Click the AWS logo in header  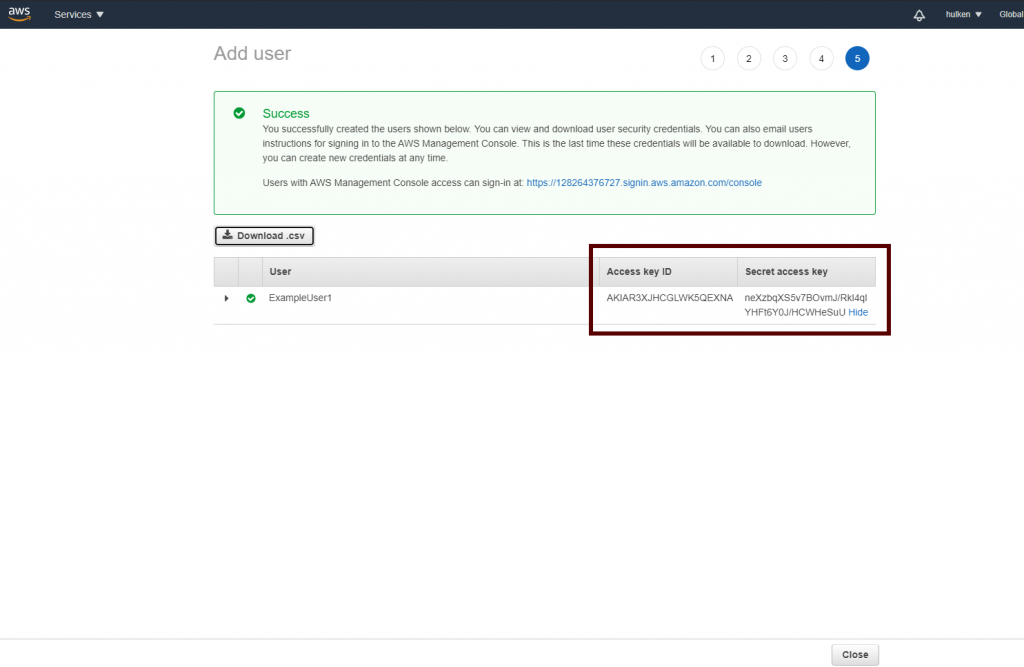point(20,14)
